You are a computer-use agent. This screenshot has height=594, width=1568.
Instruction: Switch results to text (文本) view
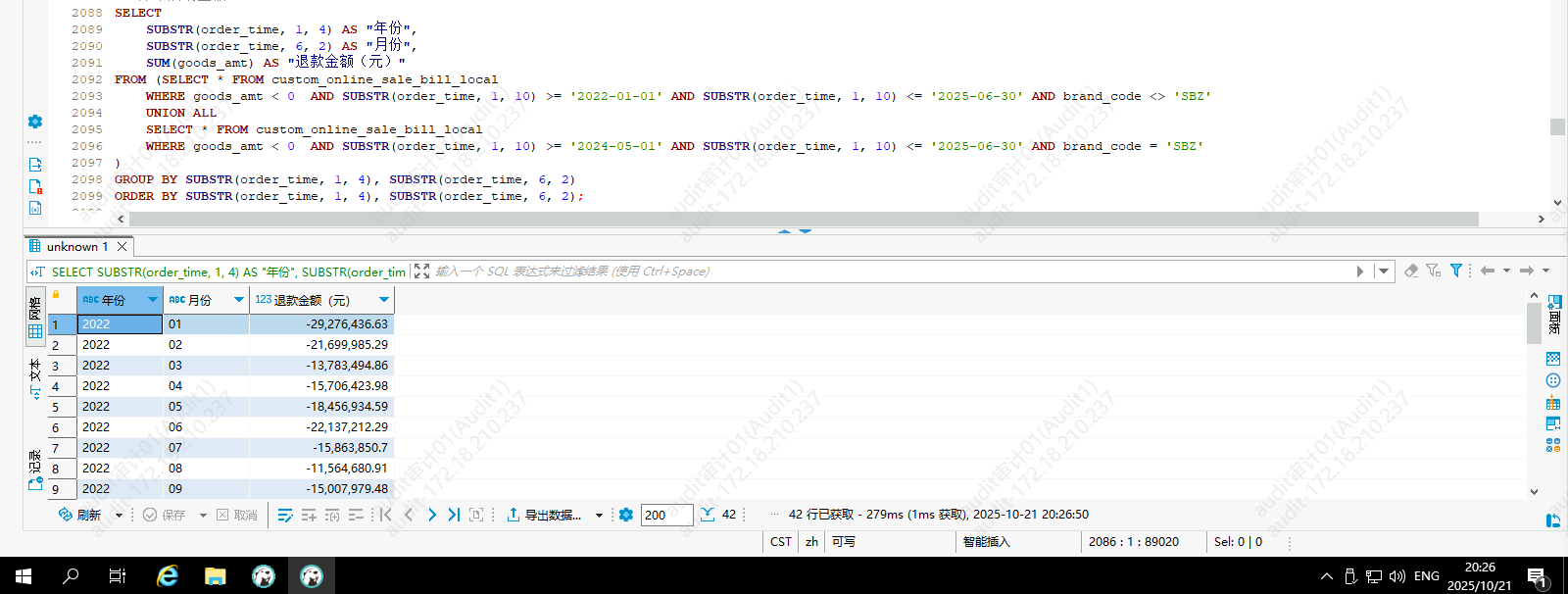35,377
